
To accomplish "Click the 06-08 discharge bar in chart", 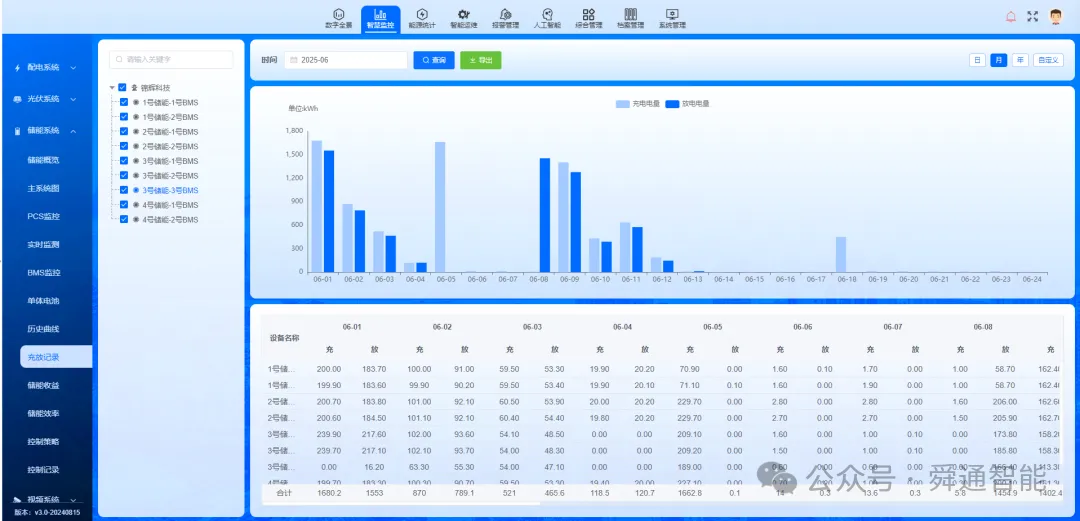I will coord(545,215).
